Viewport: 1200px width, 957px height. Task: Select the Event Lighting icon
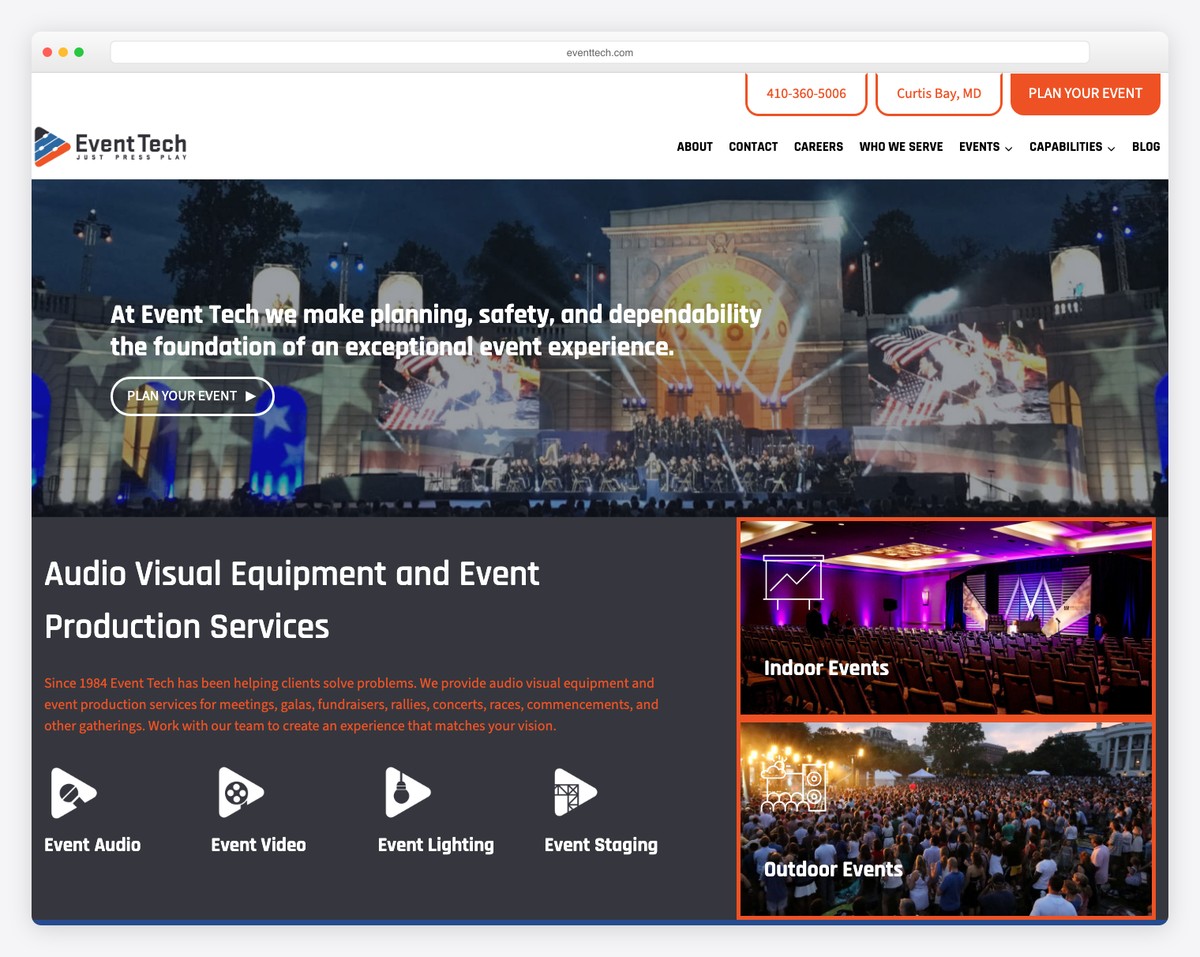click(410, 792)
